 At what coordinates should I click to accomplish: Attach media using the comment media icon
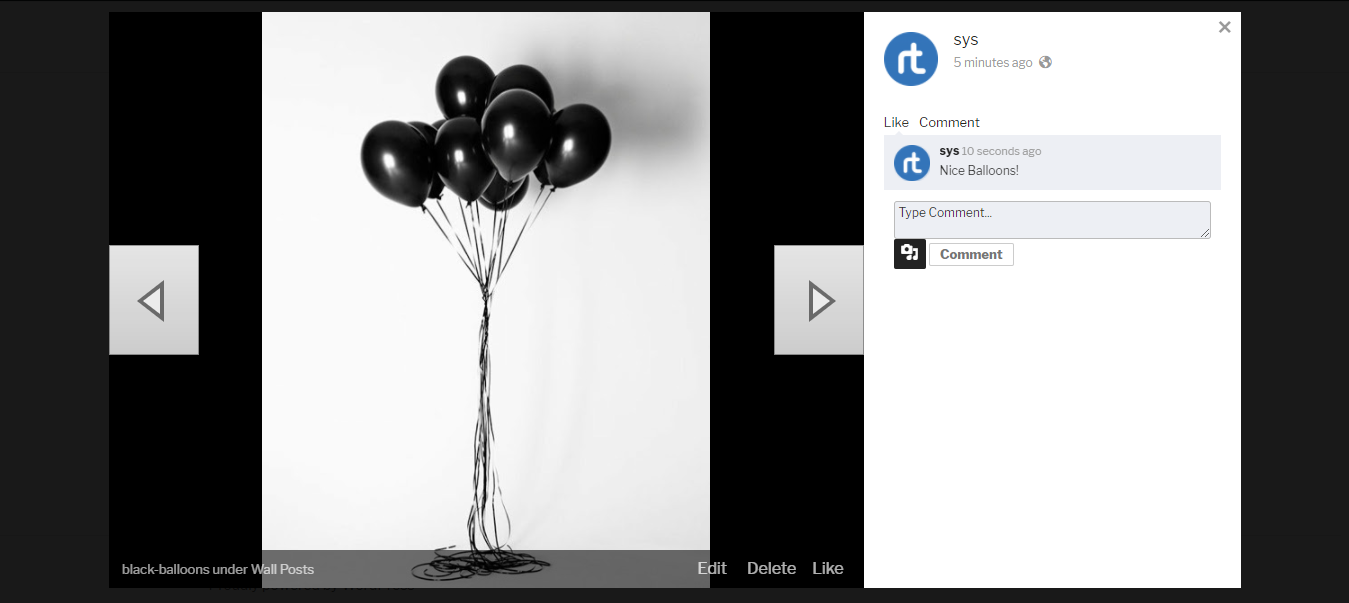tap(909, 254)
